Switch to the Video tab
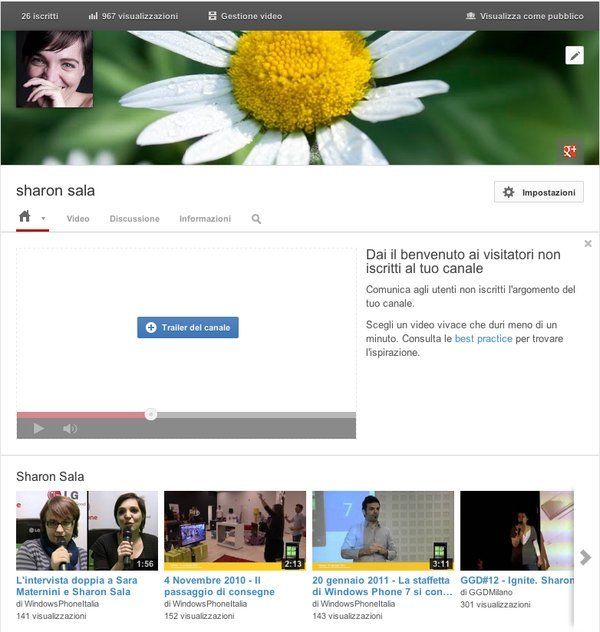This screenshot has width=600, height=632. click(78, 218)
